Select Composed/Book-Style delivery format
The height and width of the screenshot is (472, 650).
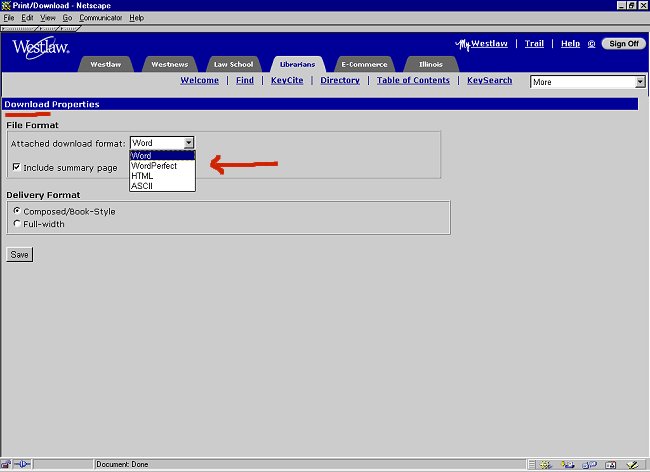[x=17, y=211]
